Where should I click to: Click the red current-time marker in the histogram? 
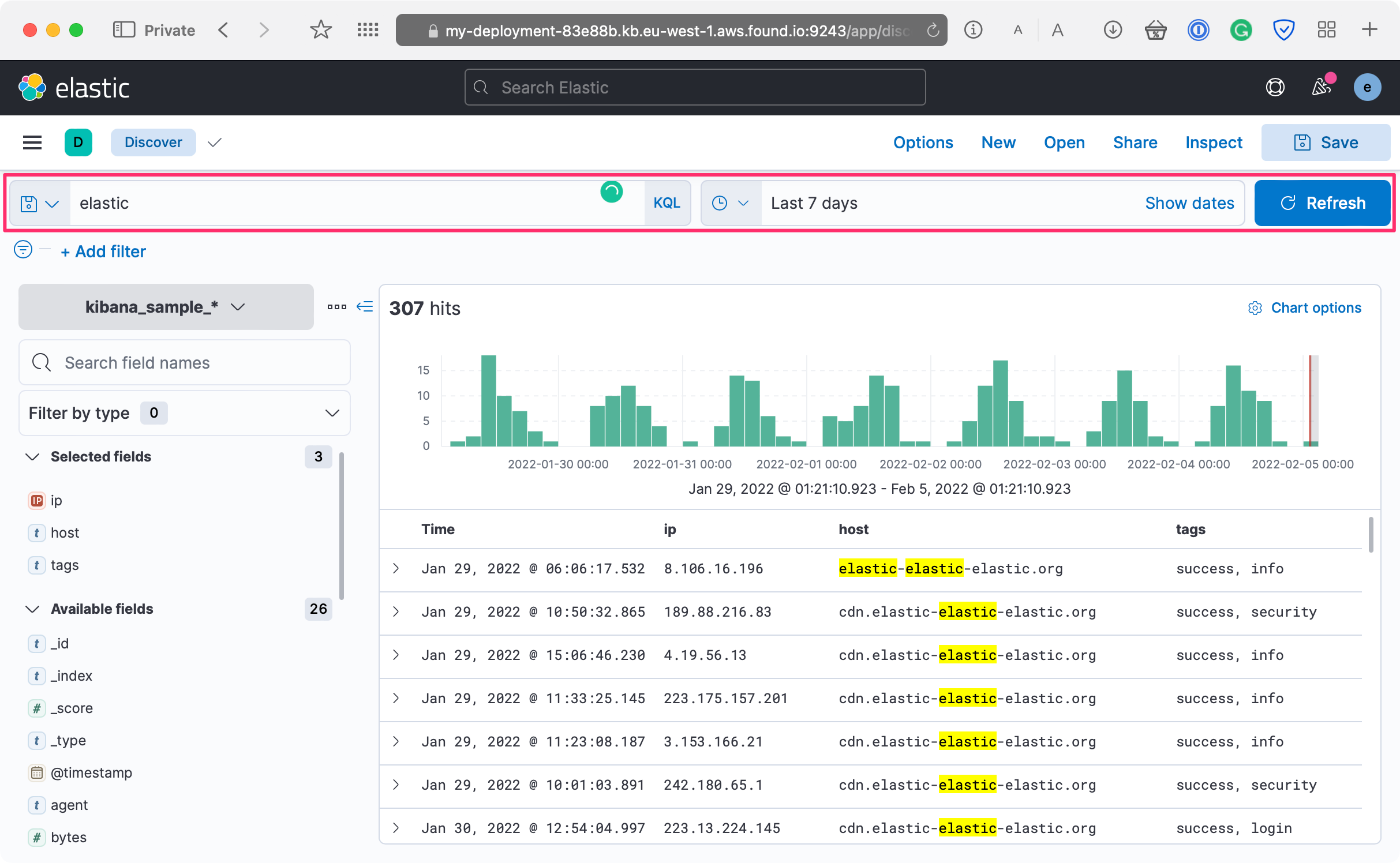pos(1310,401)
